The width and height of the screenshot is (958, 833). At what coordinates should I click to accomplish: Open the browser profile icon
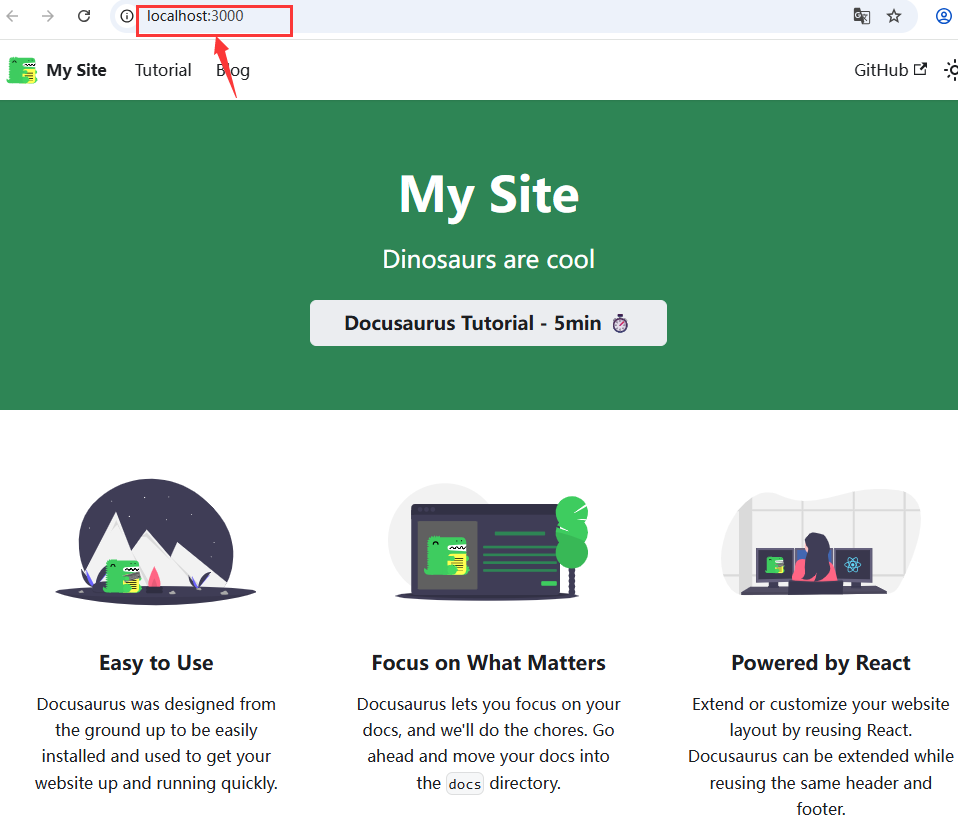pyautogui.click(x=944, y=16)
